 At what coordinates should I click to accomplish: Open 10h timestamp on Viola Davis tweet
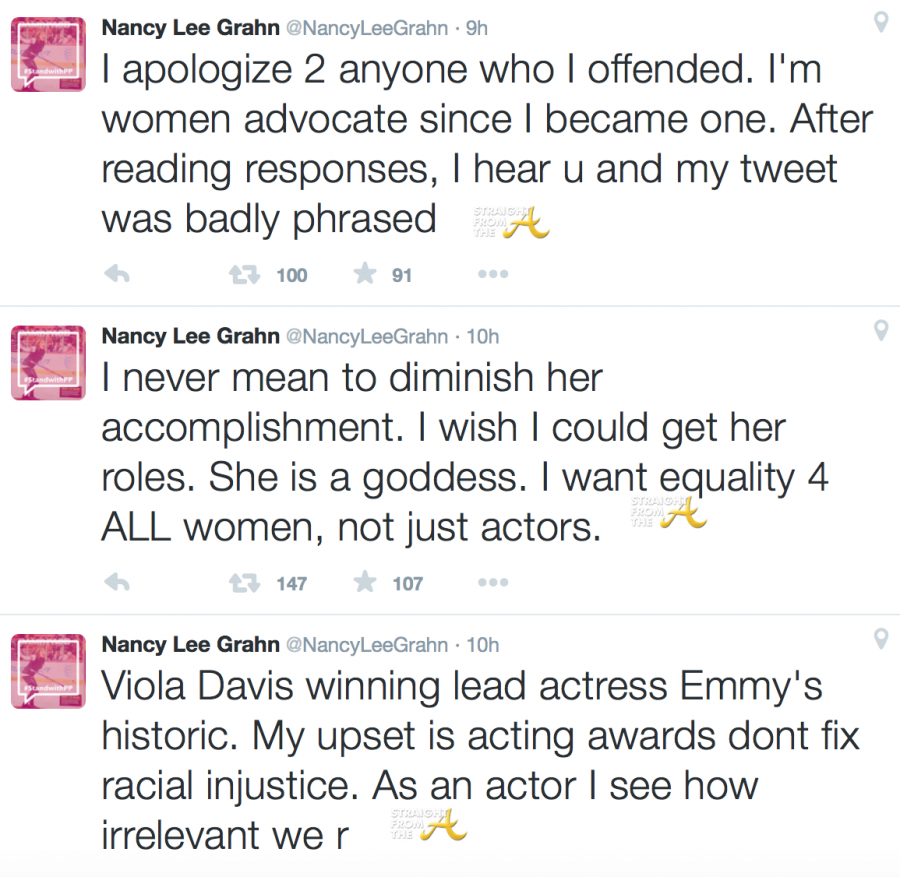[482, 644]
